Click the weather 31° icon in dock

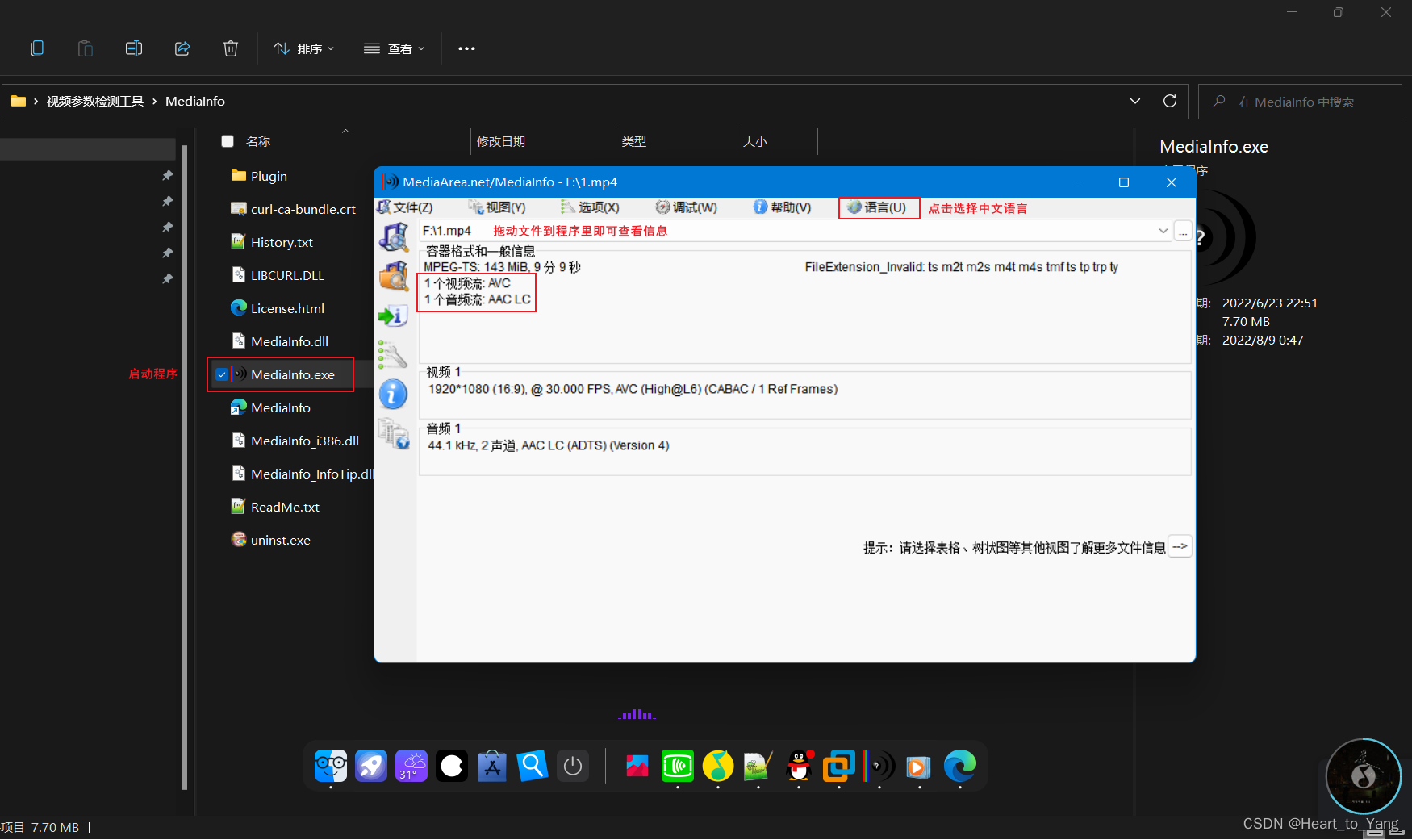tap(411, 766)
